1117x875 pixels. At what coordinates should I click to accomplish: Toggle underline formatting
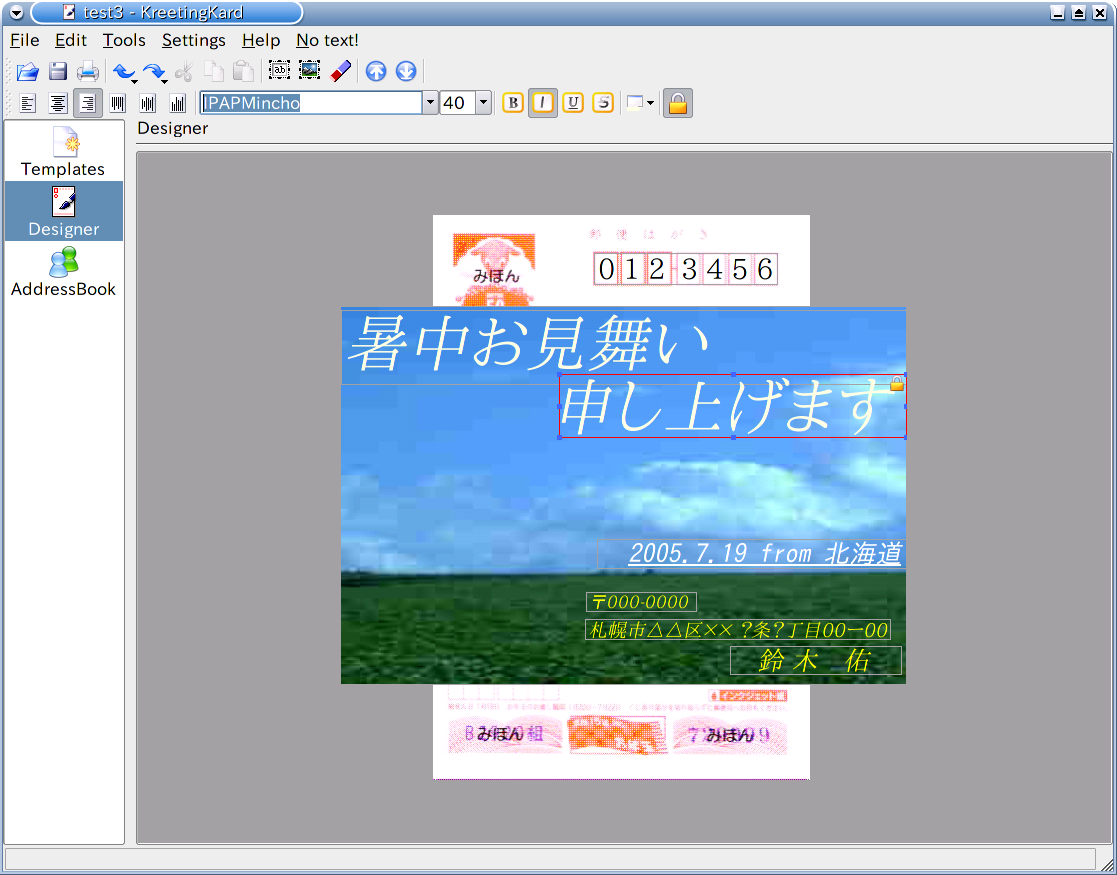click(x=573, y=103)
